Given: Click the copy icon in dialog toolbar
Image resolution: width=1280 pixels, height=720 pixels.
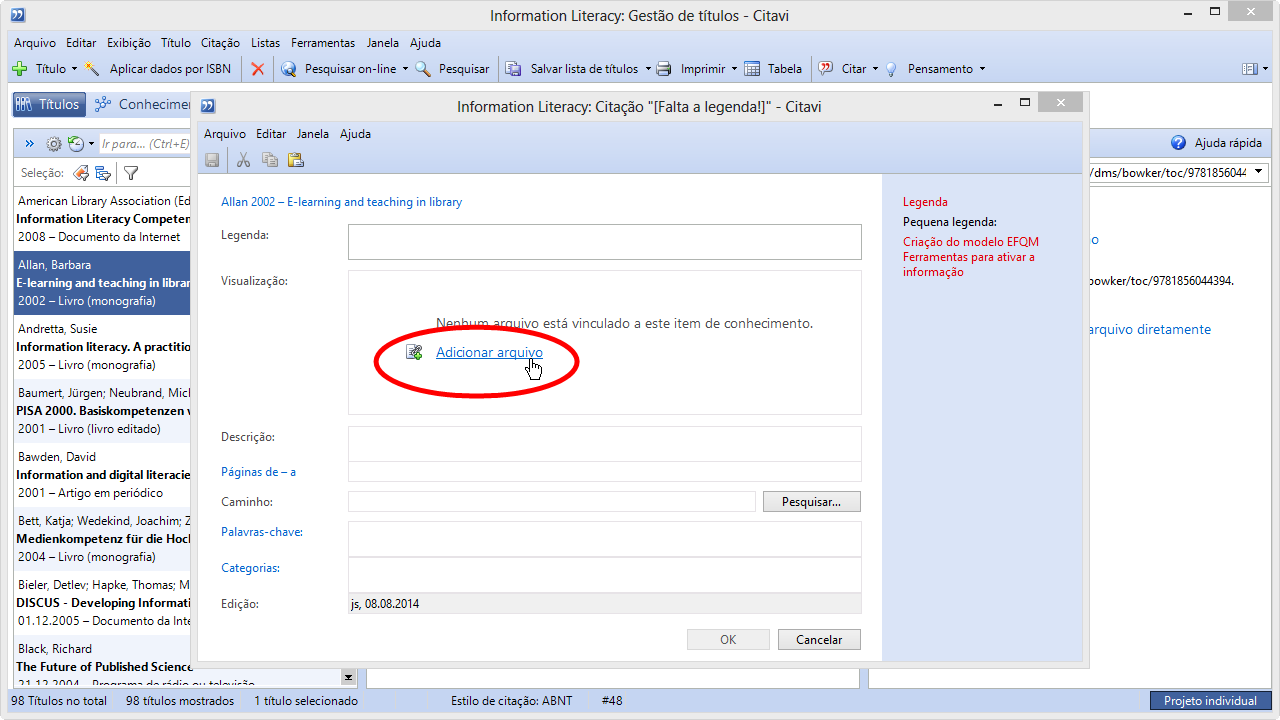Looking at the screenshot, I should (269, 160).
